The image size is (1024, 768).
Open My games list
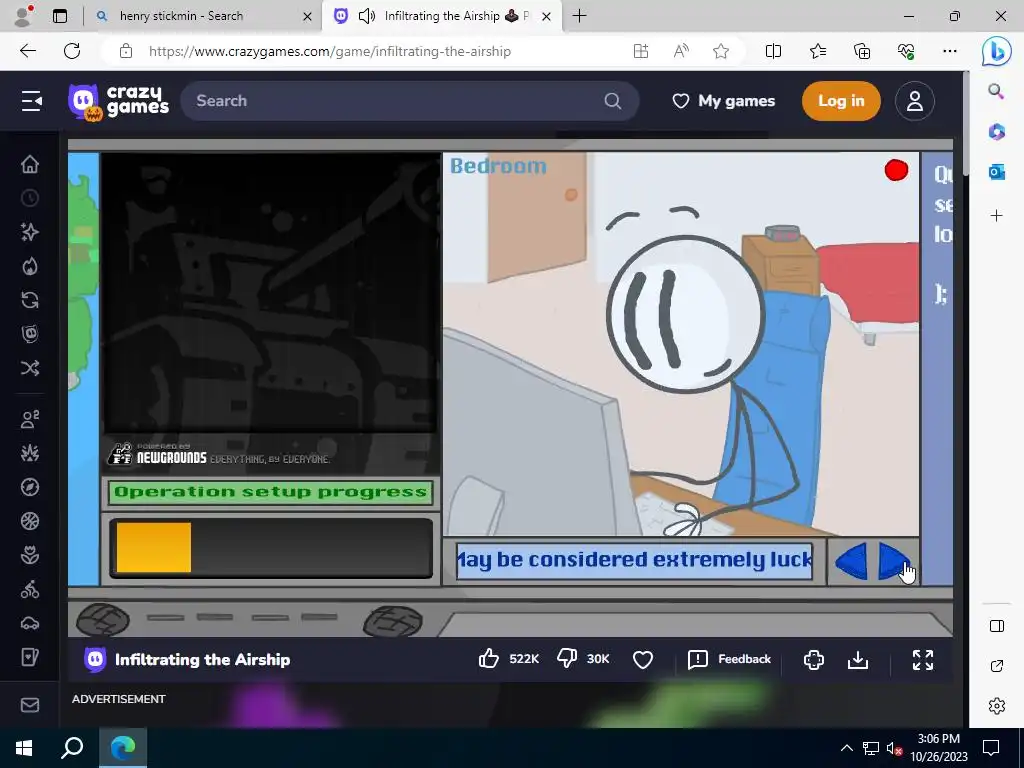click(724, 101)
